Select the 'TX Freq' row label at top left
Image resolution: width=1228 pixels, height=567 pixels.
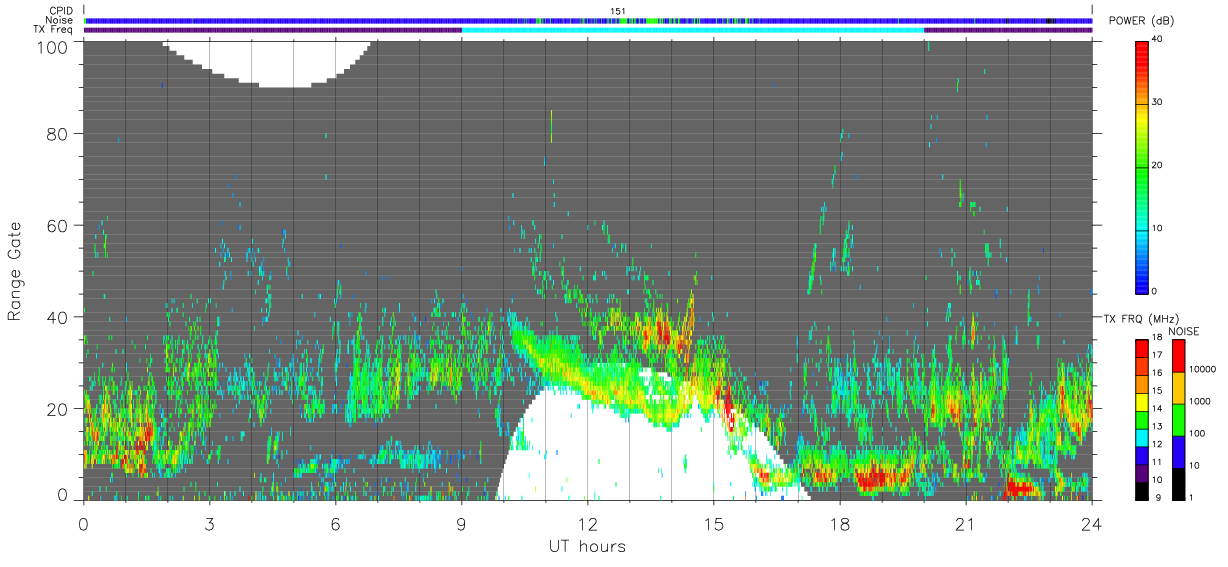point(55,29)
